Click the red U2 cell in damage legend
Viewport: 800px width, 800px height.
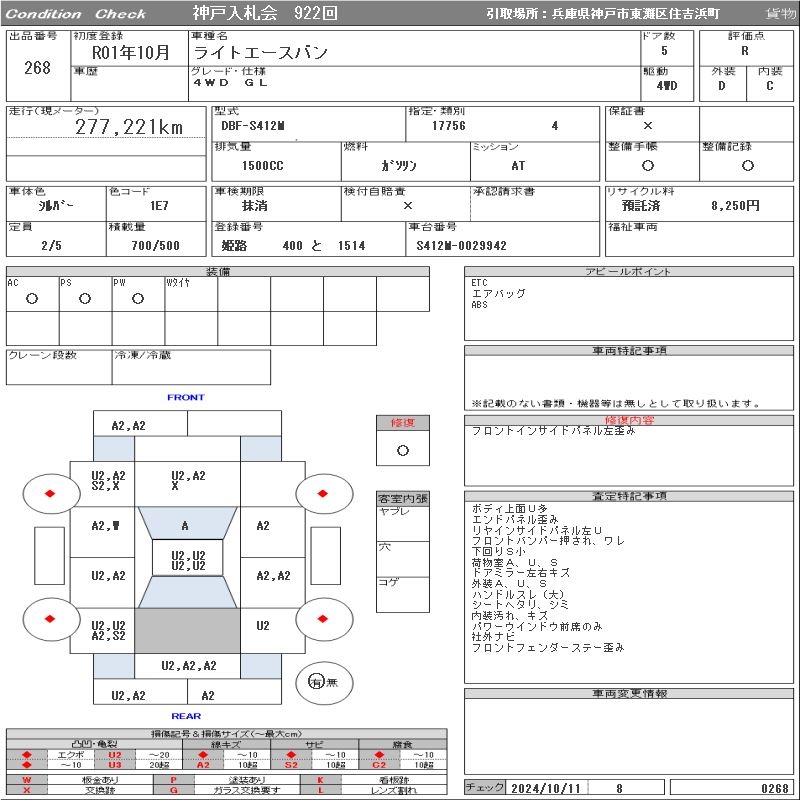pyautogui.click(x=114, y=755)
